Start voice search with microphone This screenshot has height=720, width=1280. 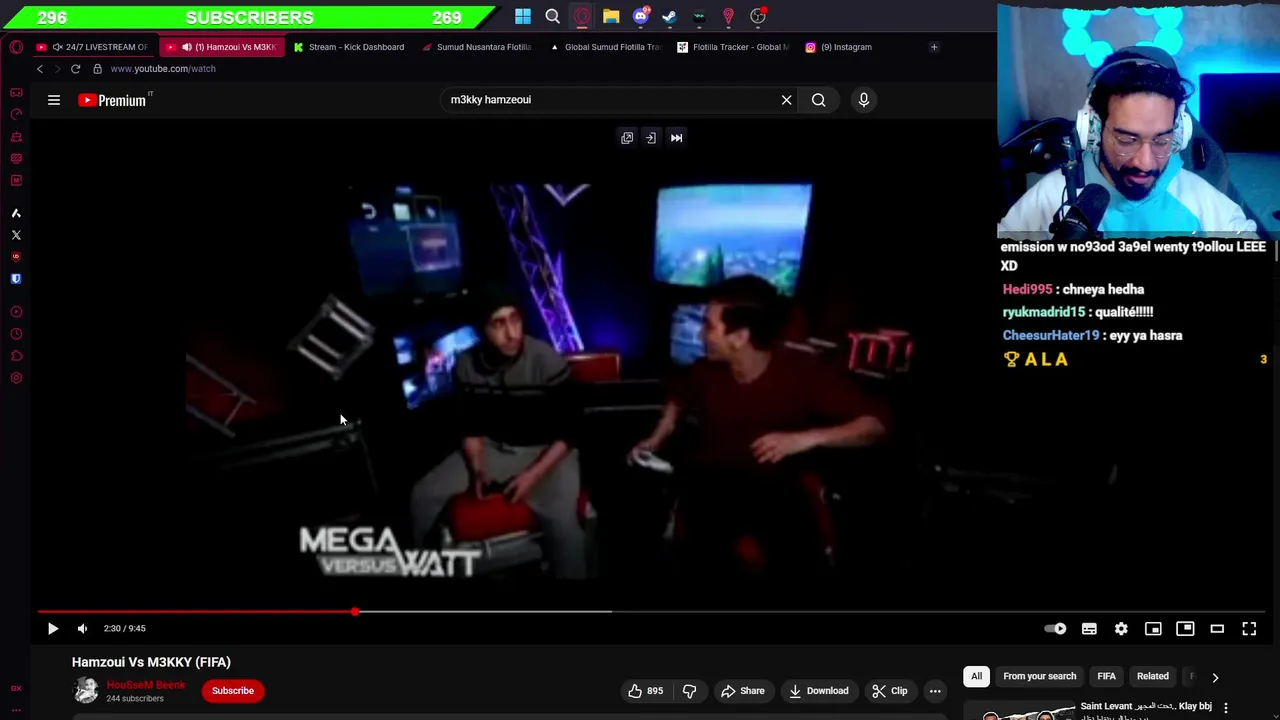pos(864,100)
